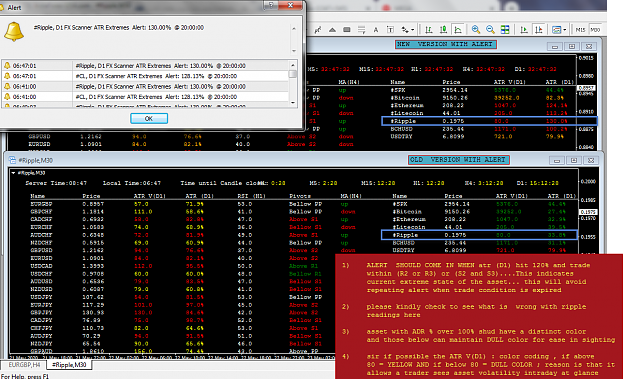The height and width of the screenshot is (379, 625).
Task: Click USDTRY in the upper scanner window
Action: (x=402, y=136)
